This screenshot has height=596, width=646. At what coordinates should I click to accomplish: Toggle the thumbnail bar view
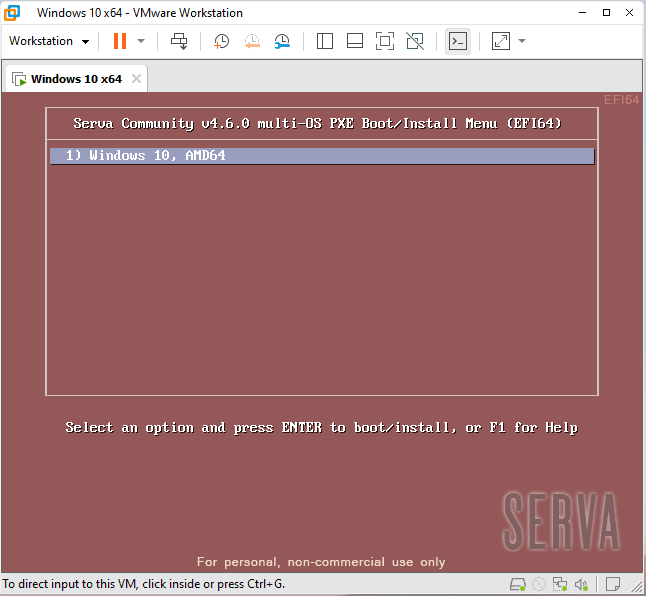click(354, 41)
